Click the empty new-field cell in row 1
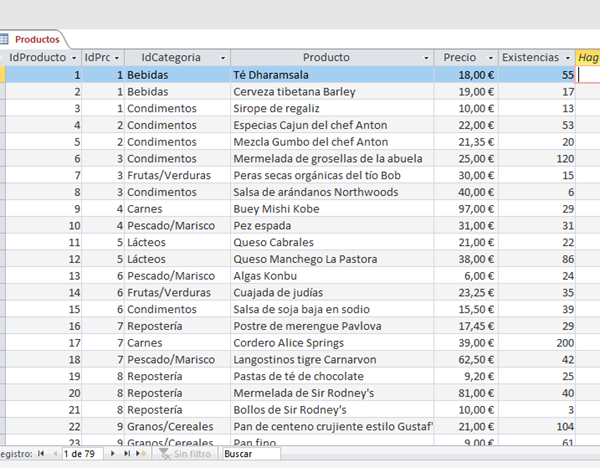 588,75
